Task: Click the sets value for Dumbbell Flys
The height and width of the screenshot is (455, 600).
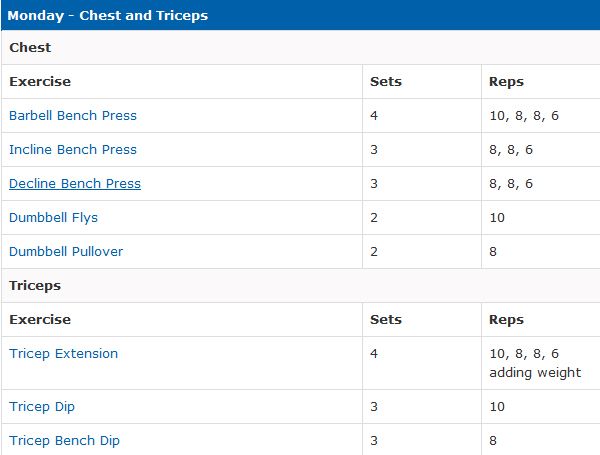Action: [x=374, y=217]
